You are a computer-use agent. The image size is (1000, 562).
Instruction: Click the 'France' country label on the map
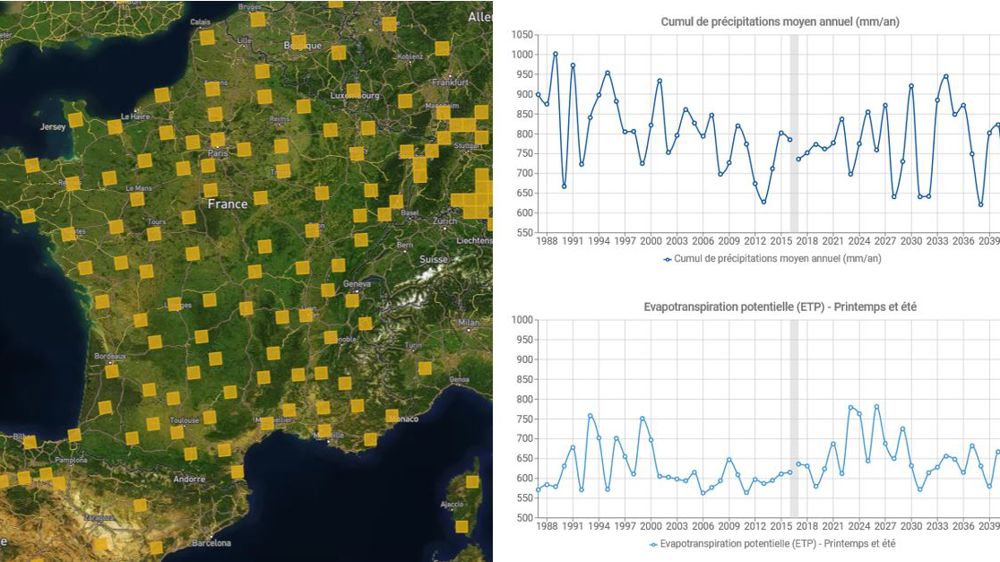(x=227, y=204)
